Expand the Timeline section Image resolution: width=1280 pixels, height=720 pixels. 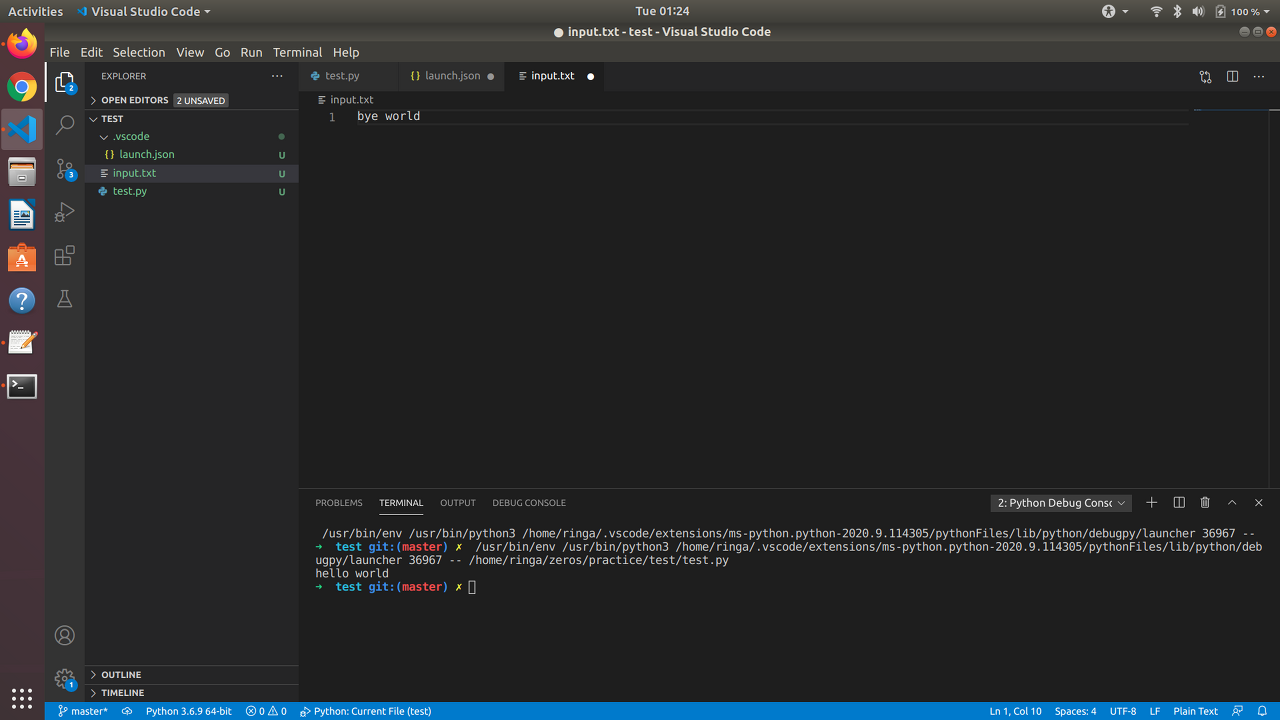click(192, 693)
